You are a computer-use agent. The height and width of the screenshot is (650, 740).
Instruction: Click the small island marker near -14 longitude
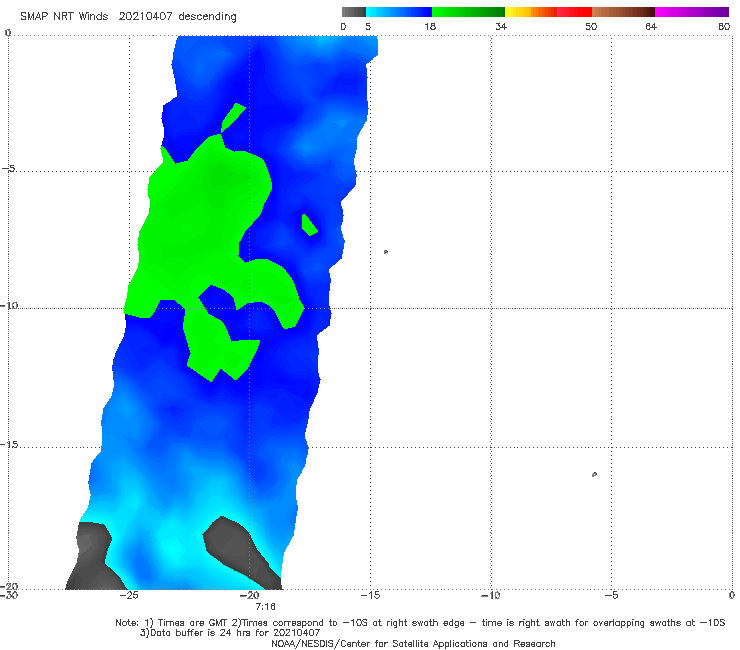[x=386, y=252]
